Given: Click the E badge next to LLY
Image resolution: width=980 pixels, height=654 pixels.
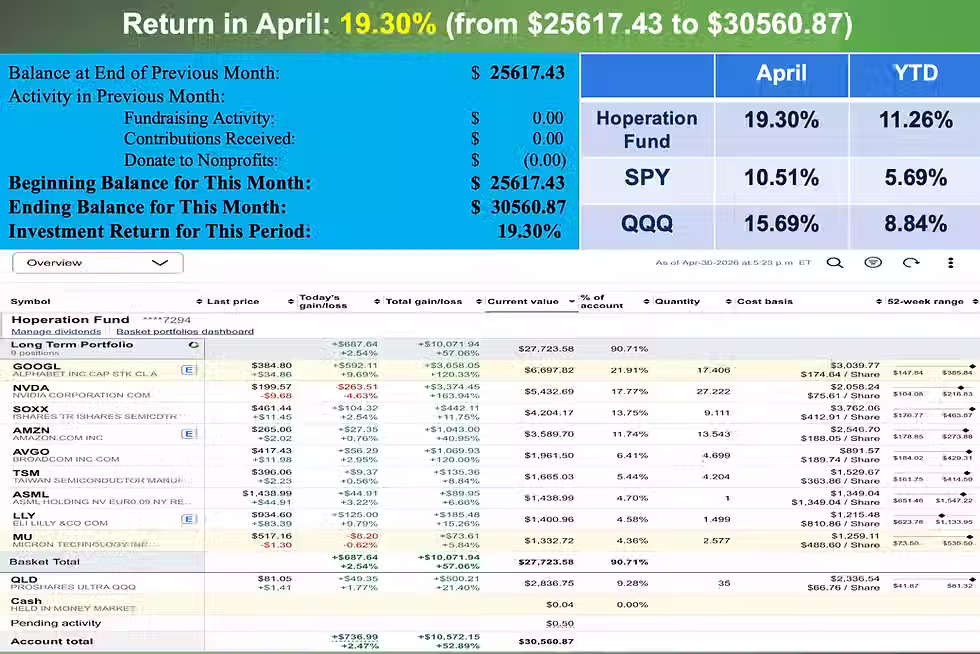Looking at the screenshot, I should 188,519.
